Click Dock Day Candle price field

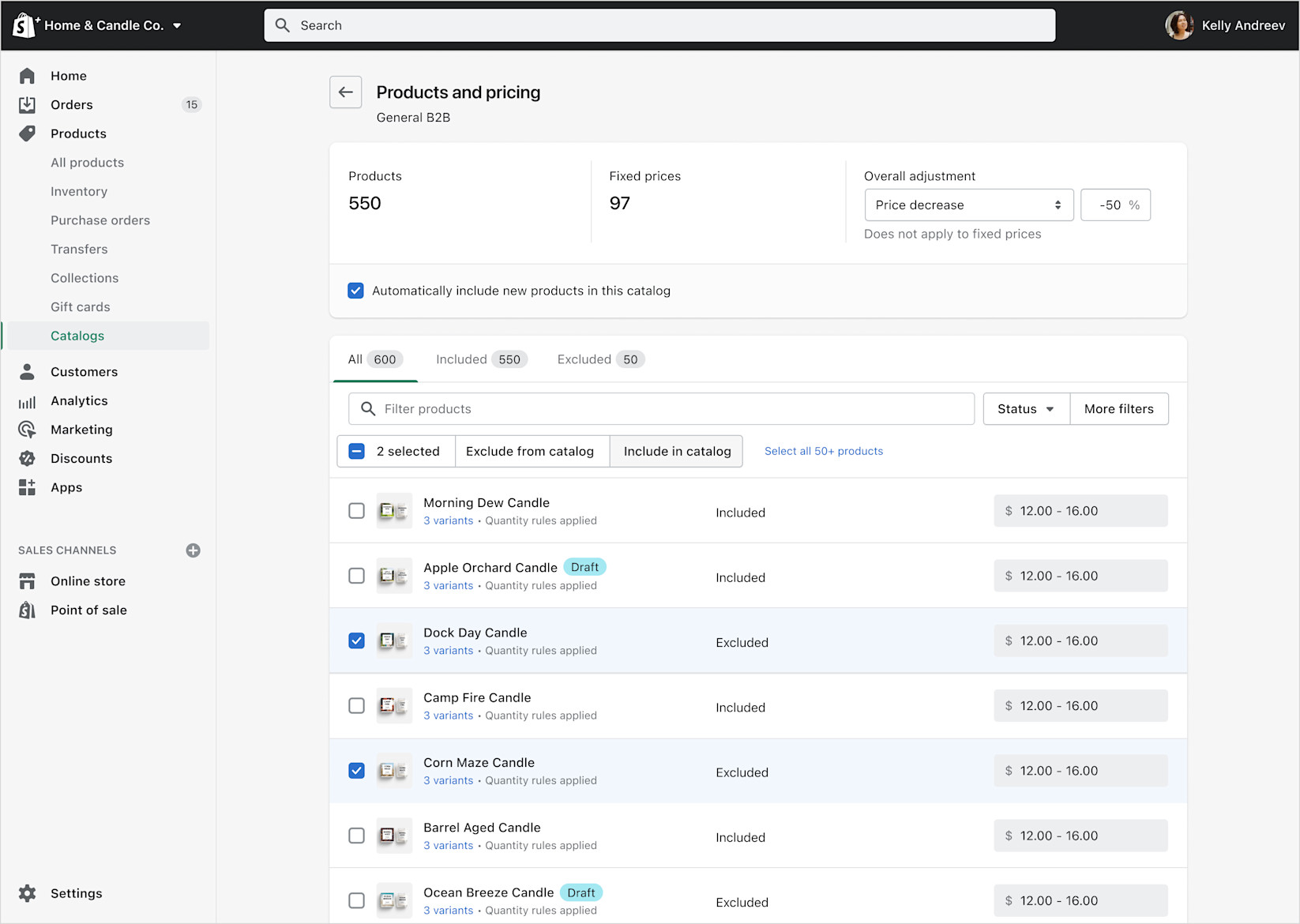(x=1080, y=640)
